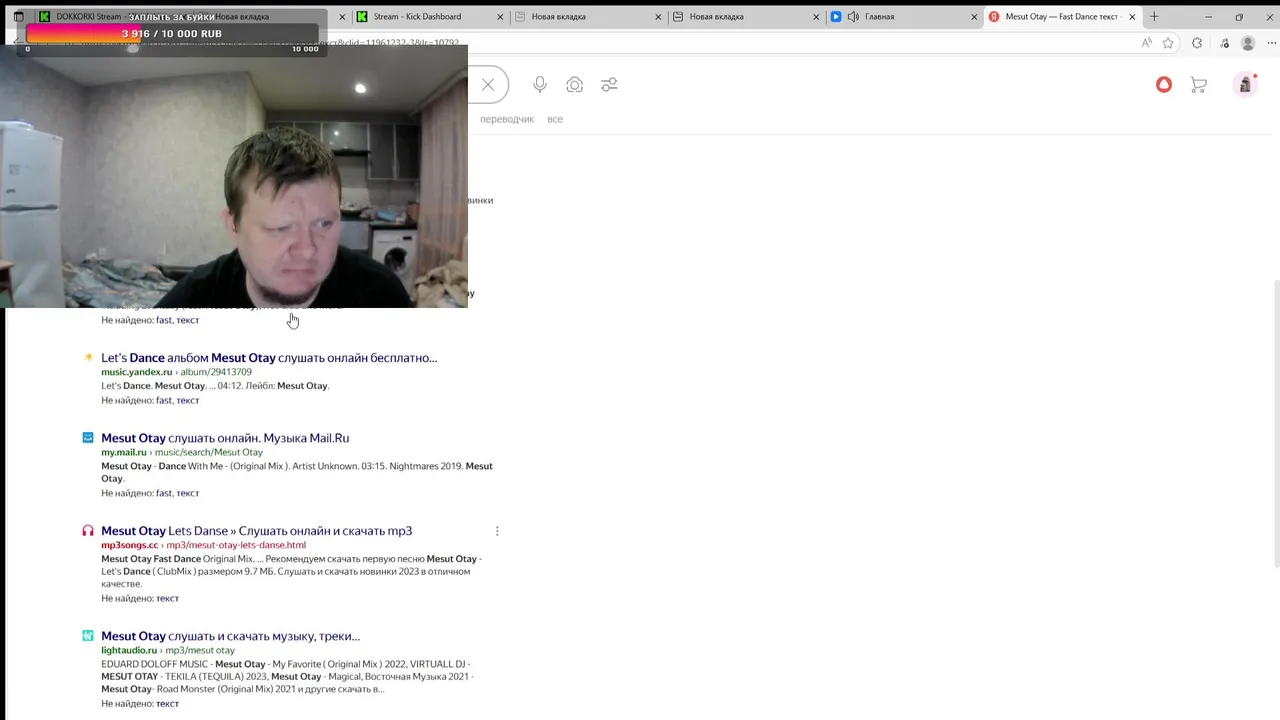Viewport: 1280px width, 720px height.
Task: Follow the my.mail.ru domain link
Action: click(124, 452)
